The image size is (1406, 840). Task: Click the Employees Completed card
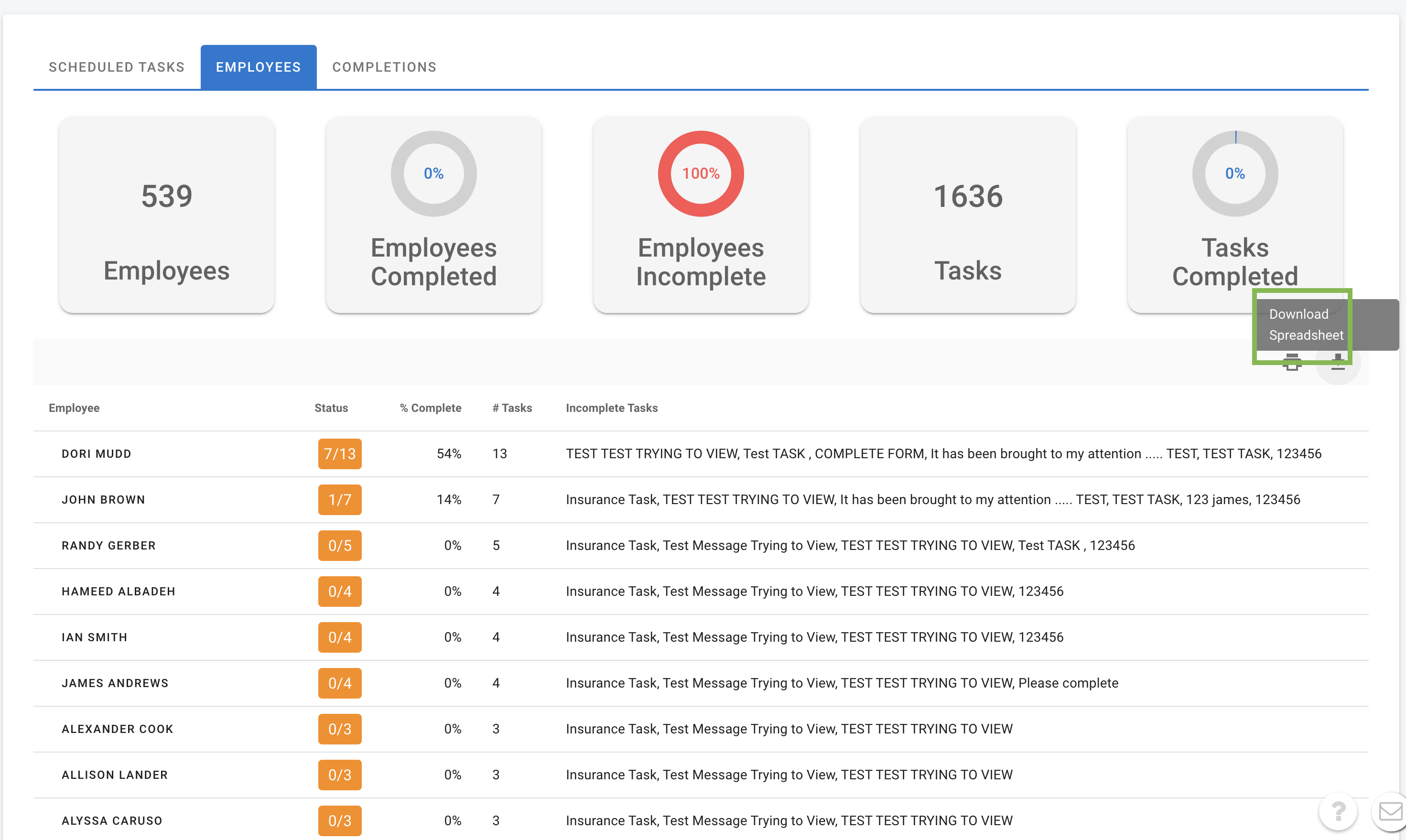tap(433, 215)
